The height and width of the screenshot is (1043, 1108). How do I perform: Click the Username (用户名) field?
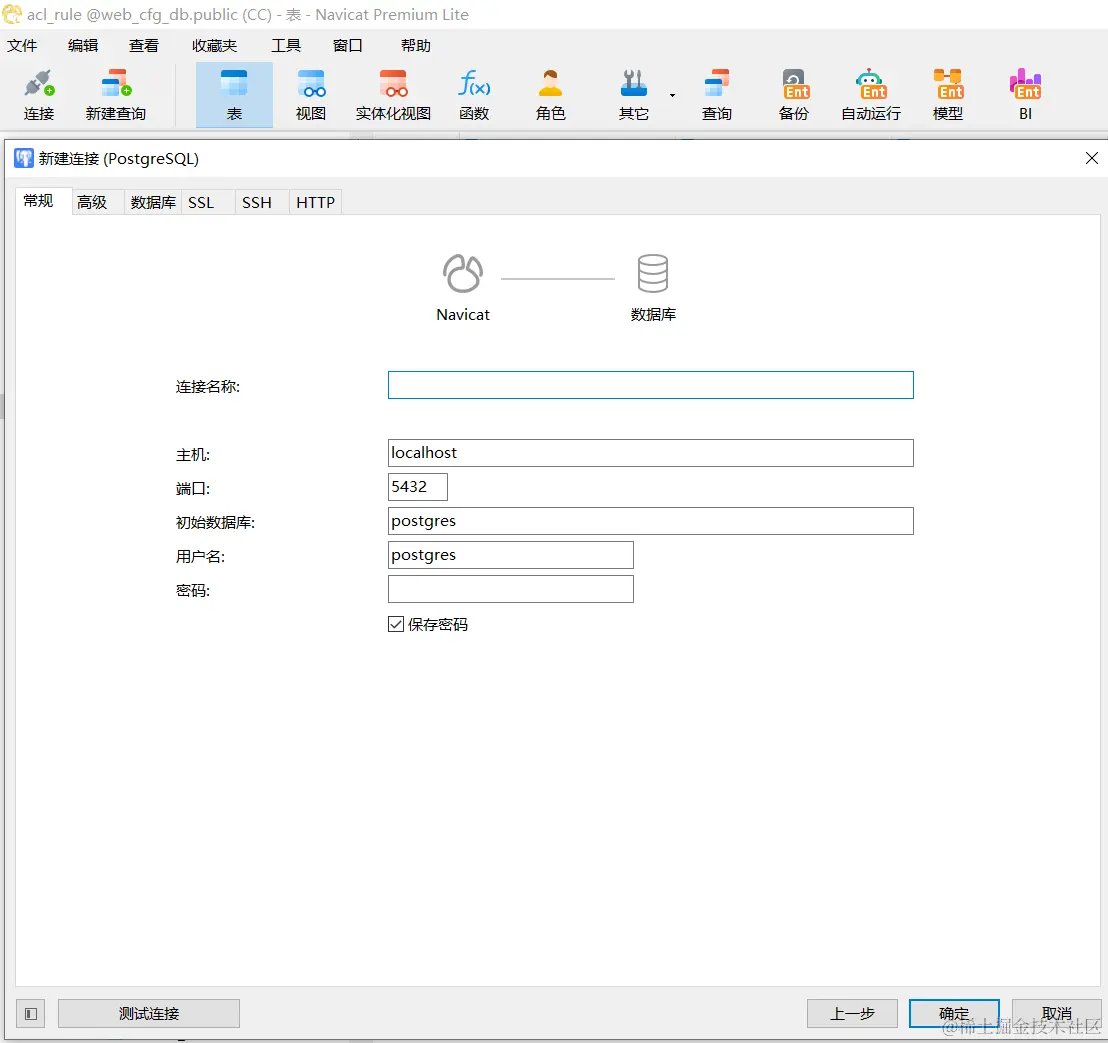[x=511, y=555]
